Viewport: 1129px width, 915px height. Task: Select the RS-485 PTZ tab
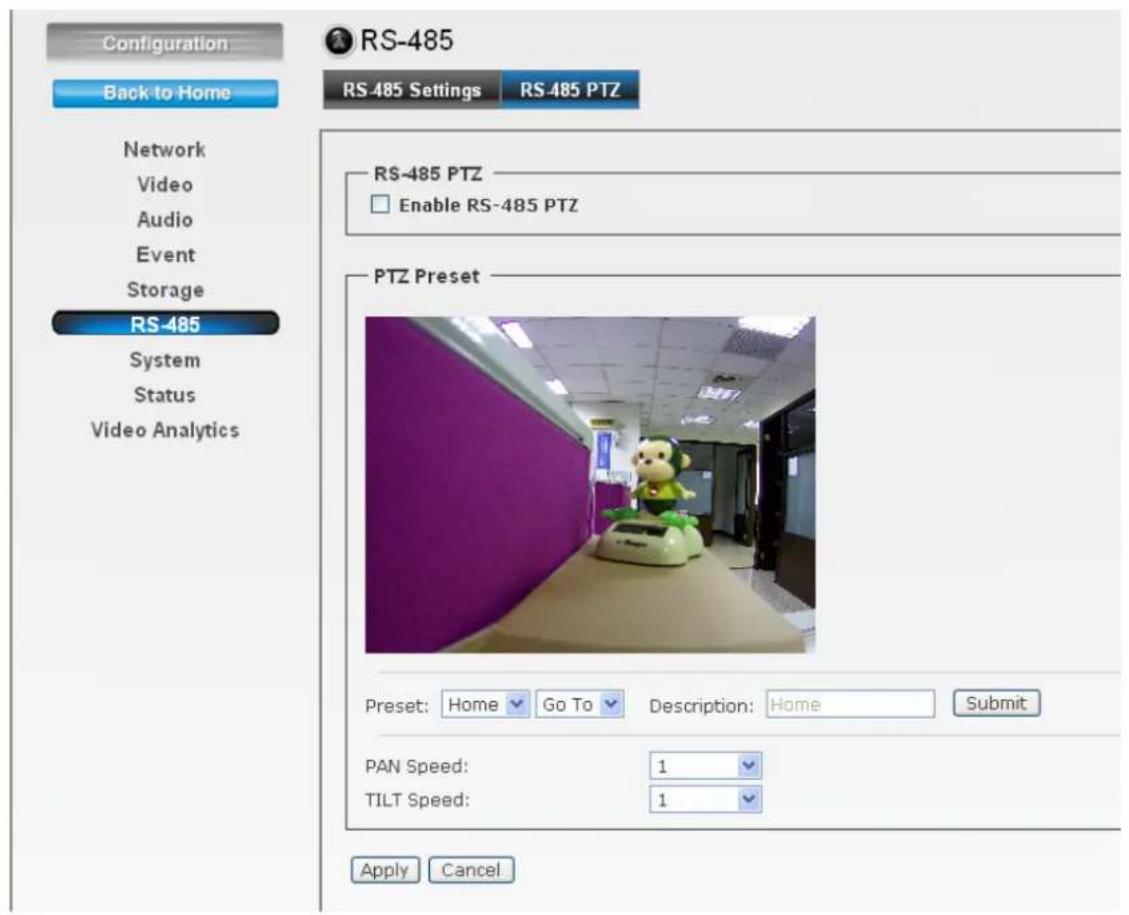(x=570, y=90)
